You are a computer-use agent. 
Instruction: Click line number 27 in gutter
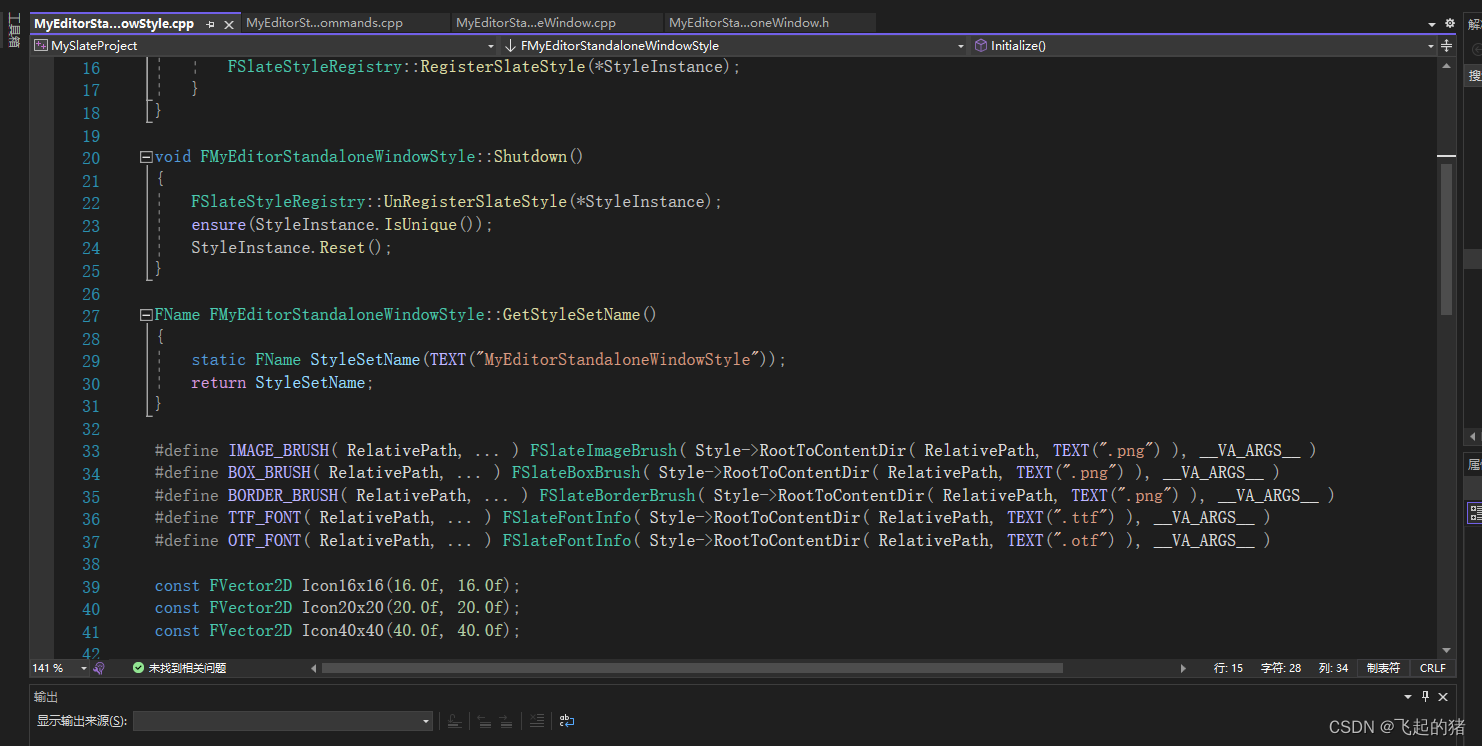[x=91, y=316]
